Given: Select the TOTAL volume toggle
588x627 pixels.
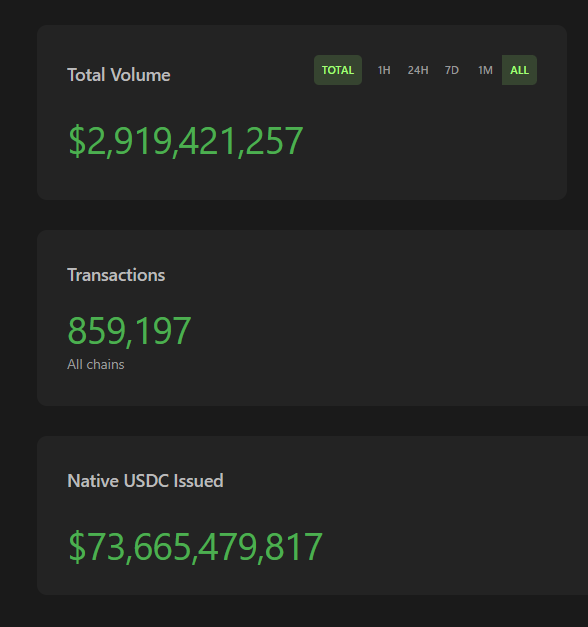Looking at the screenshot, I should 338,70.
